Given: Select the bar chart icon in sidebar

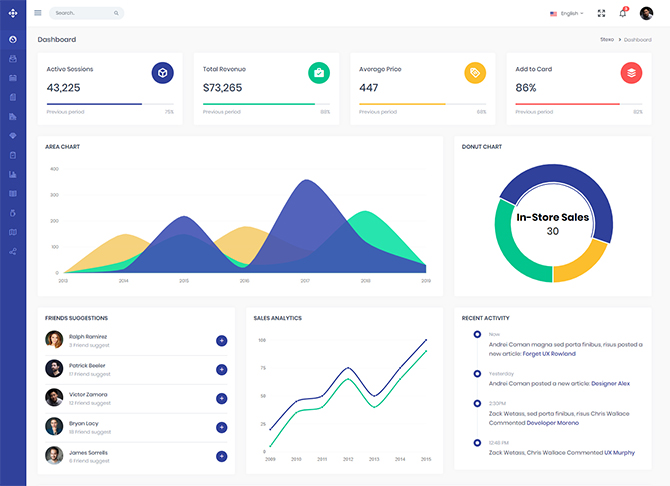Looking at the screenshot, I should (13, 174).
